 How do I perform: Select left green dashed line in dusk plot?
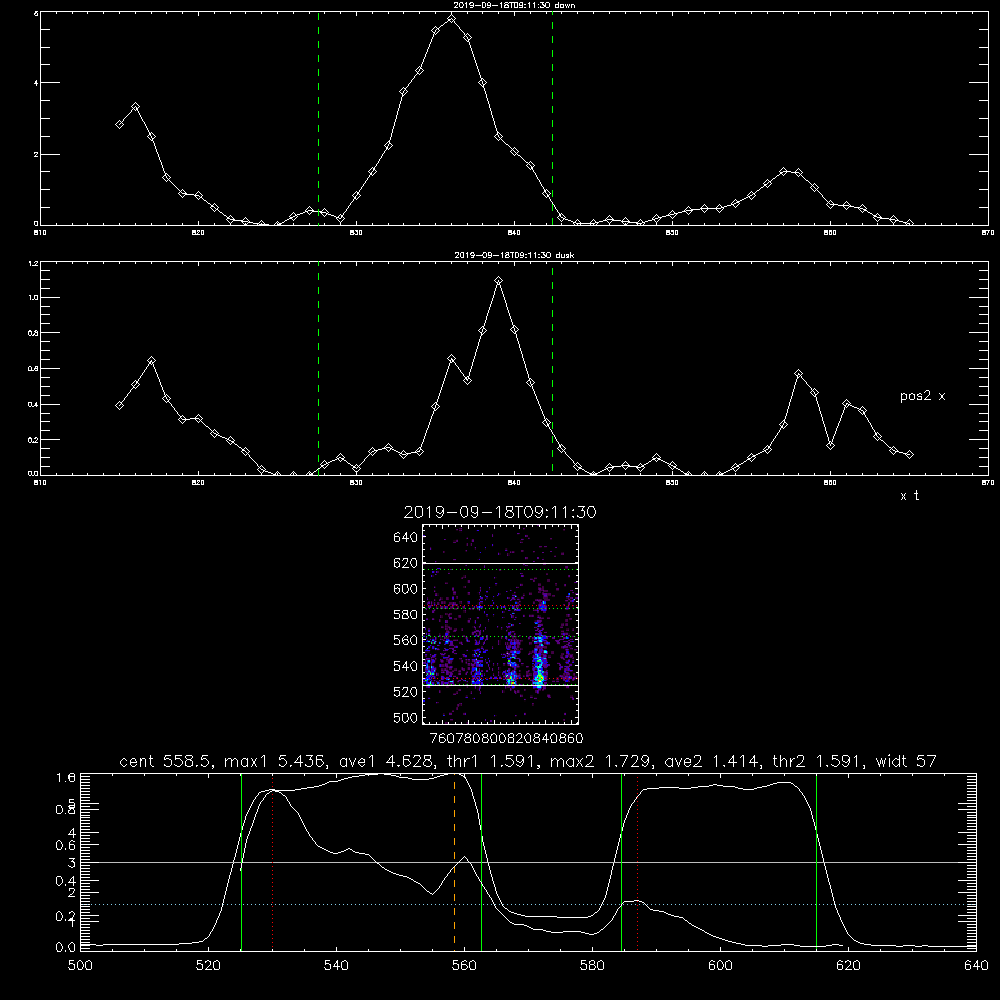318,369
